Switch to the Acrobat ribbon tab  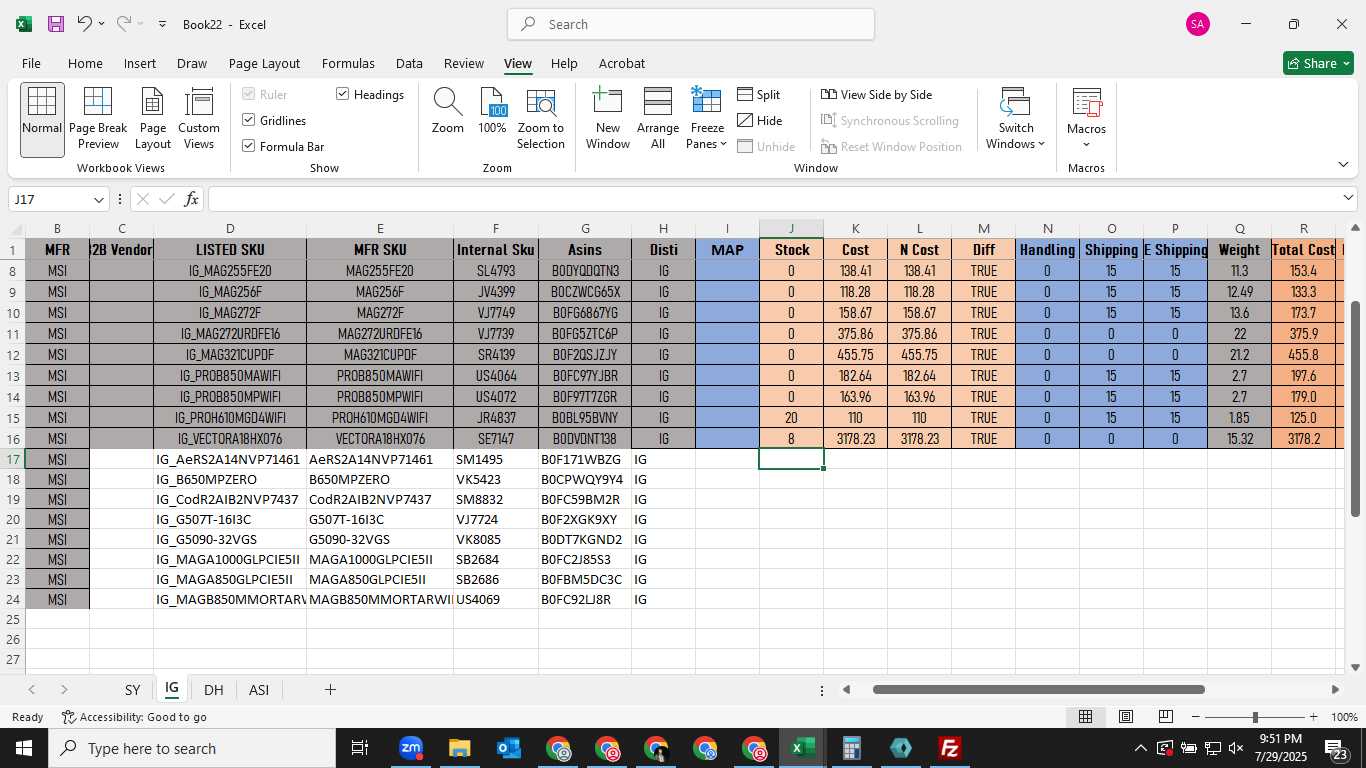[622, 63]
